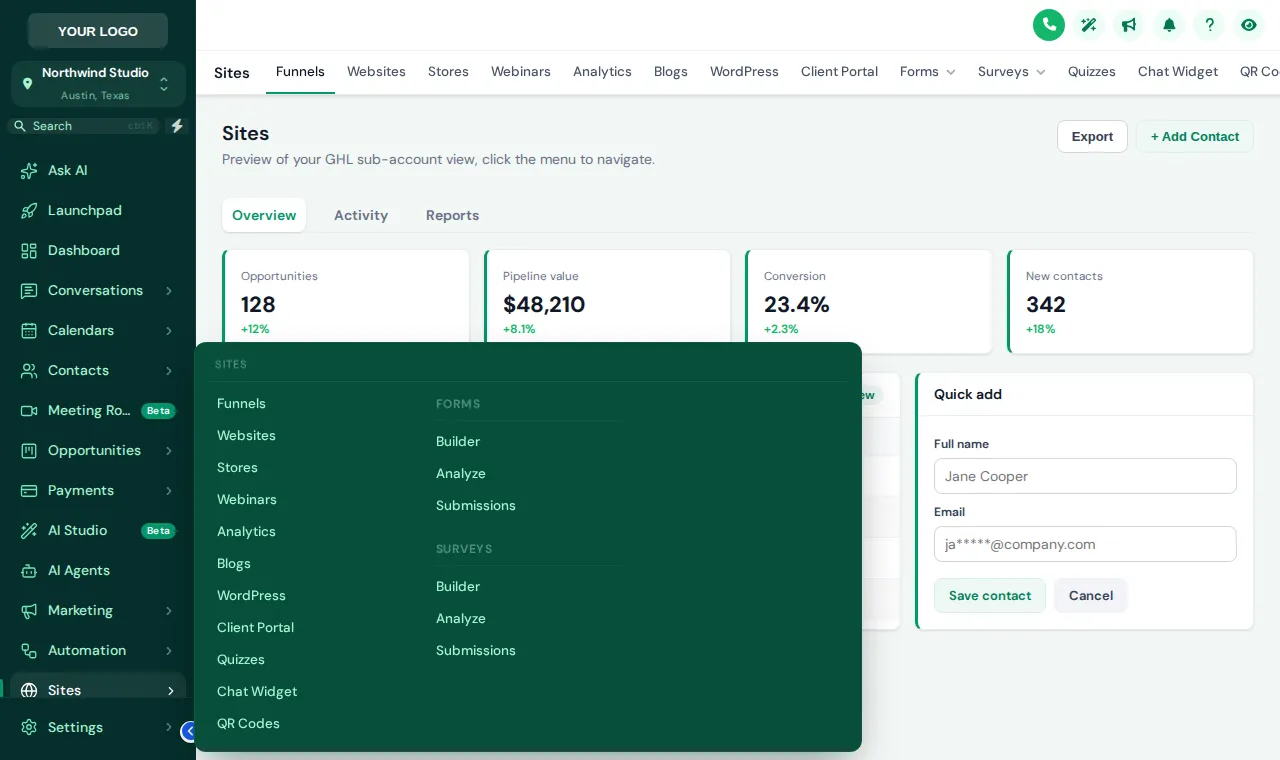Expand the Conversations submenu chevron
Viewport: 1280px width, 760px height.
coord(169,291)
